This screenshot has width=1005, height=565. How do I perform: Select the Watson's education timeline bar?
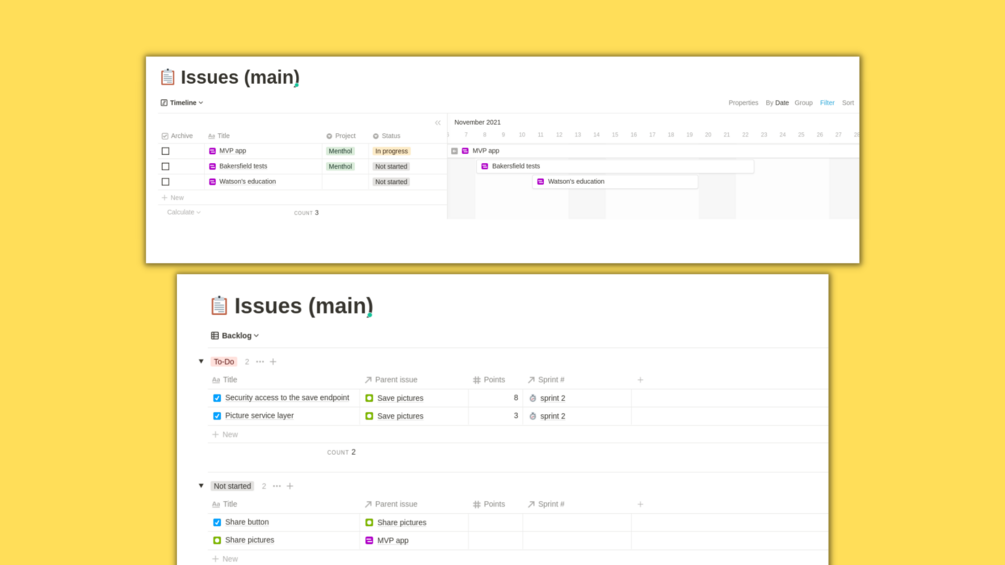(615, 182)
